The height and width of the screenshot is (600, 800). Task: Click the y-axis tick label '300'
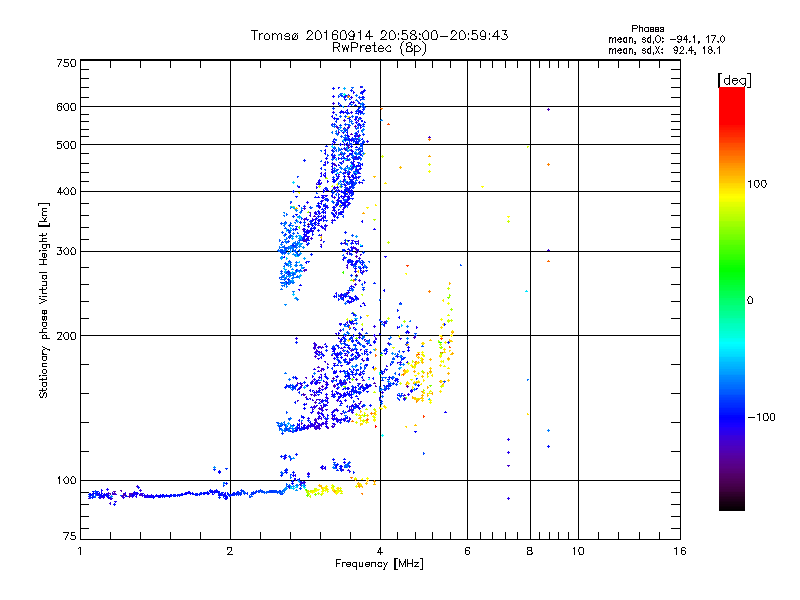click(66, 252)
